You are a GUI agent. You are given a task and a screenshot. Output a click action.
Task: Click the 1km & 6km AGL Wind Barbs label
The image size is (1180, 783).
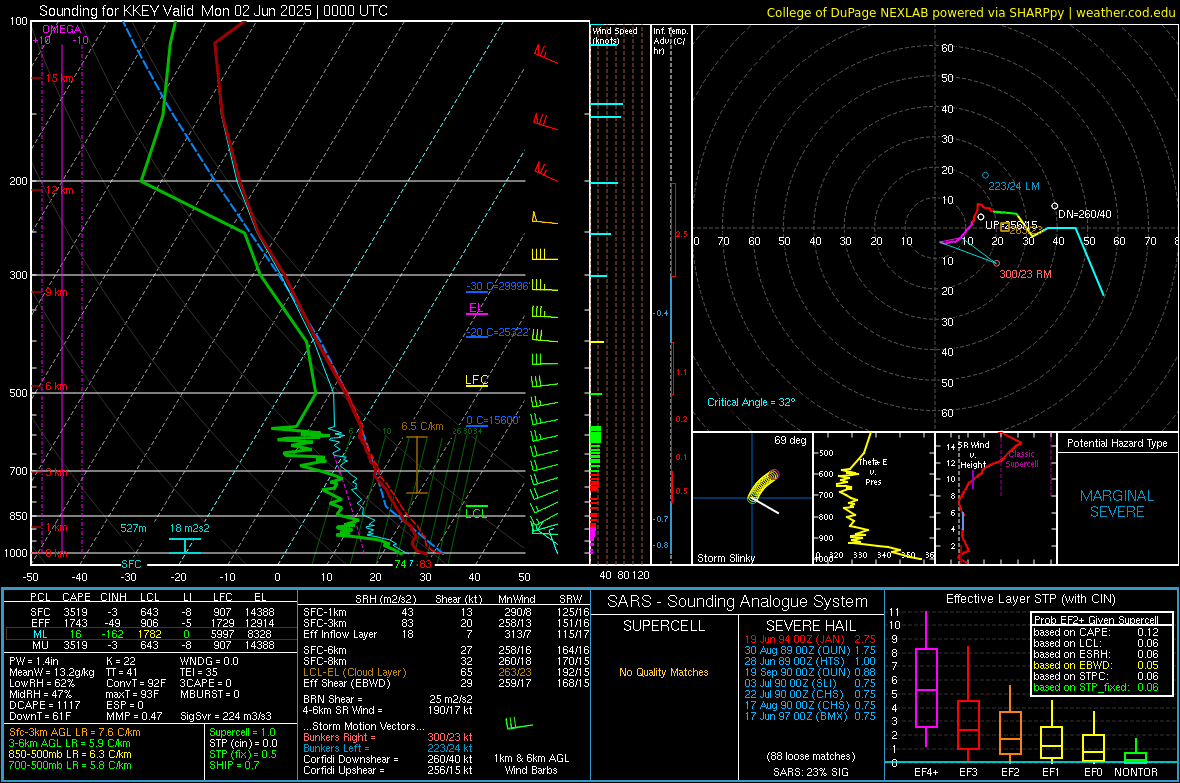(531, 764)
